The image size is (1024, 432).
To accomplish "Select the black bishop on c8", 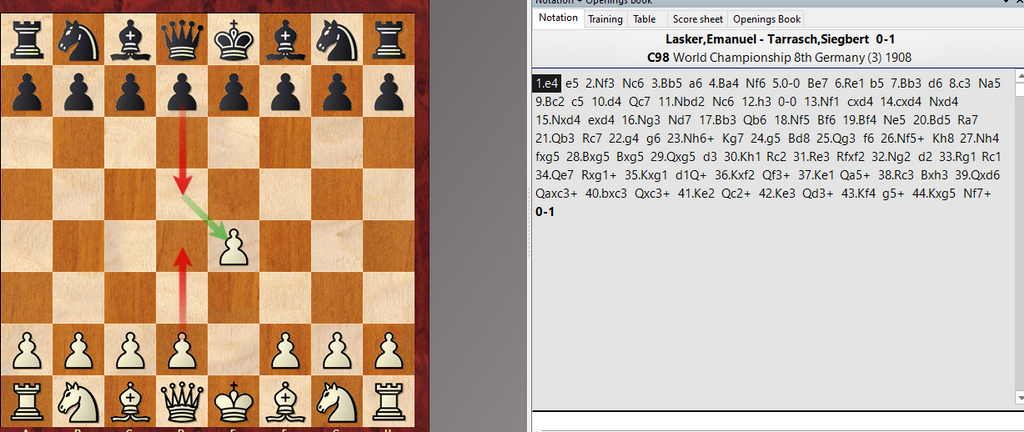I will click(130, 39).
